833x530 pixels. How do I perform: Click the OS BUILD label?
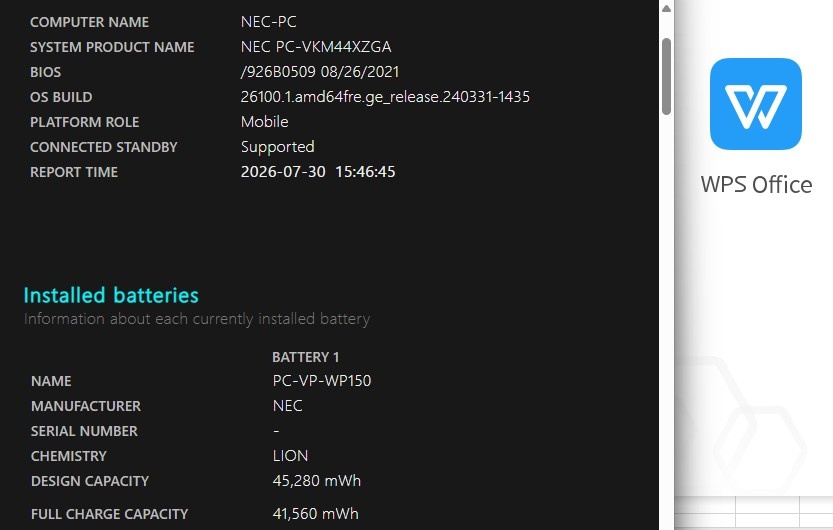(x=61, y=97)
